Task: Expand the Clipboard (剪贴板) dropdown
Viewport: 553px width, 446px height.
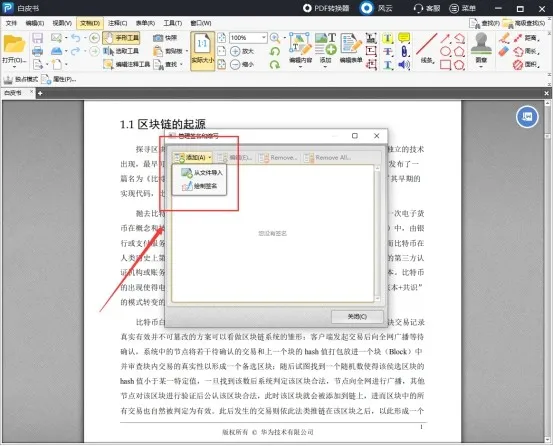Action: (187, 51)
